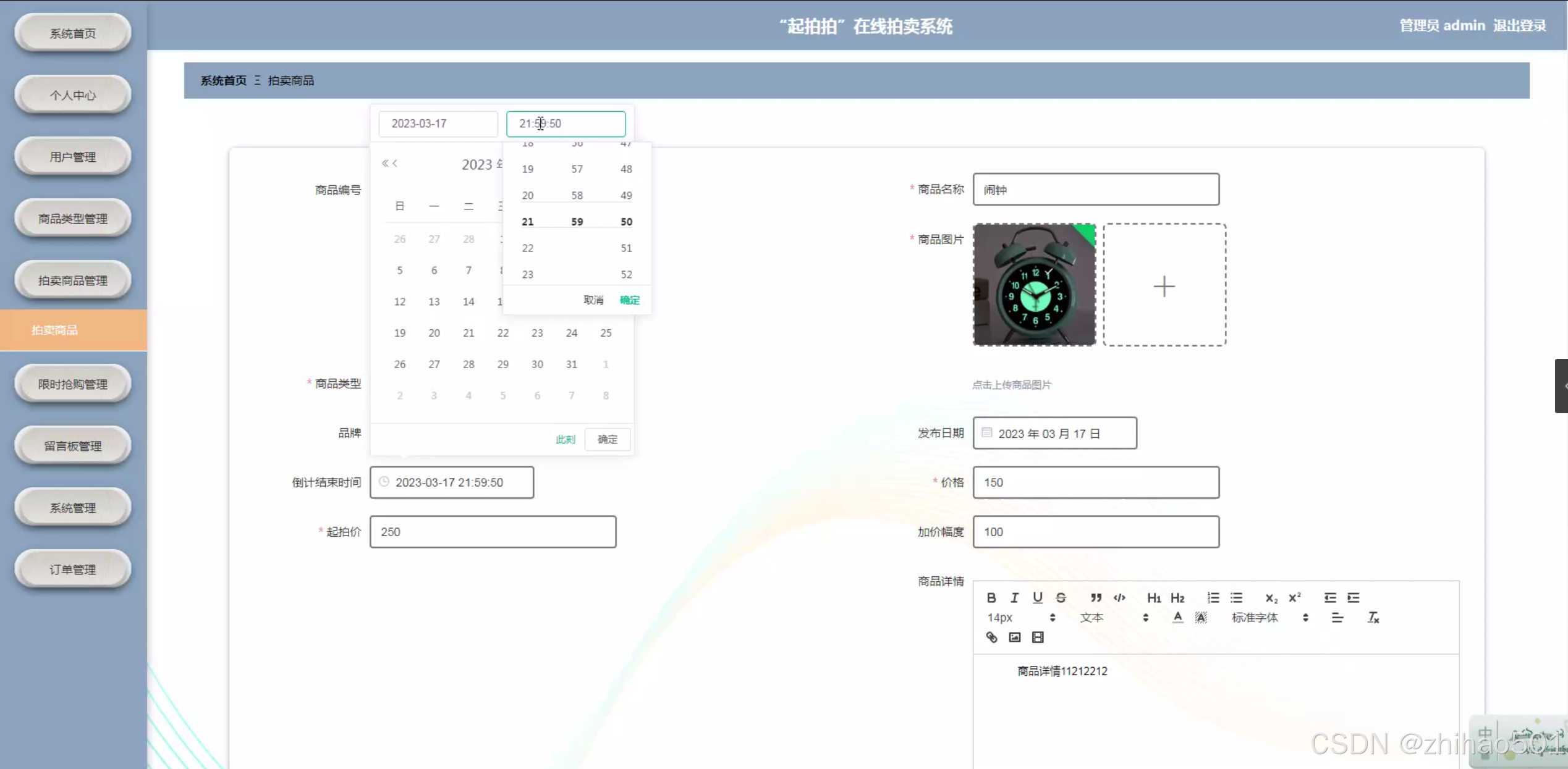This screenshot has width=1568, height=769.
Task: Click 确定 in the time picker
Action: point(629,300)
